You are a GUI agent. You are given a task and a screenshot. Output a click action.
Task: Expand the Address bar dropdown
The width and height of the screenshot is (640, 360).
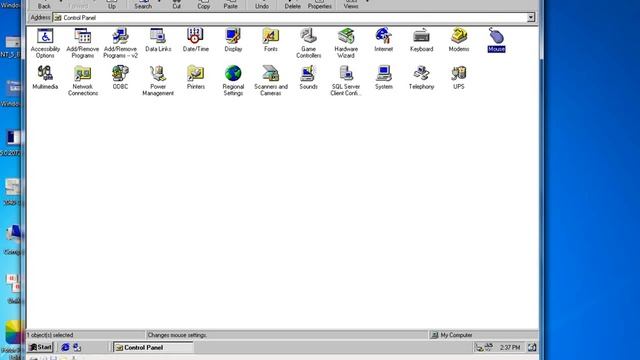pyautogui.click(x=531, y=18)
